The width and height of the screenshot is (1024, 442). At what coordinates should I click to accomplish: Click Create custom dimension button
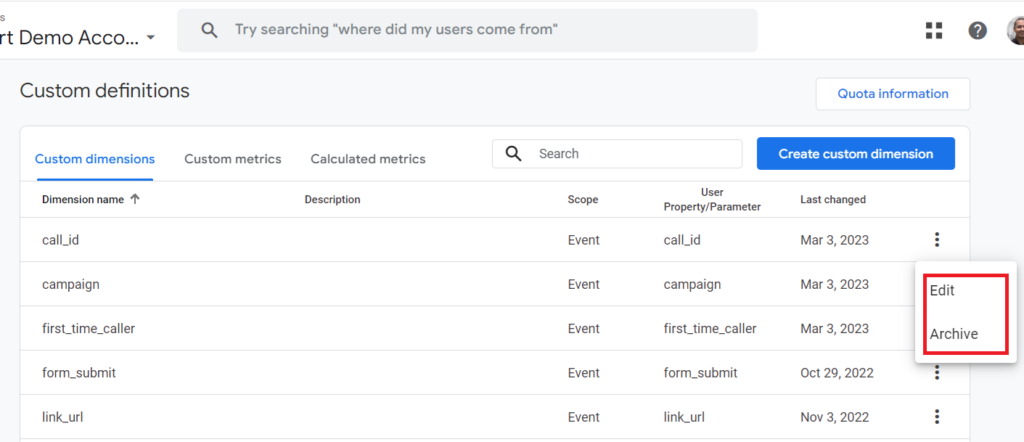pos(856,153)
